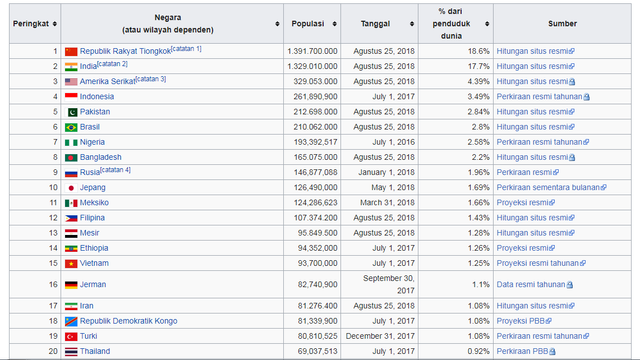Screen dimensions: 640x360
Task: Open the Iran country link
Action: [x=87, y=306]
